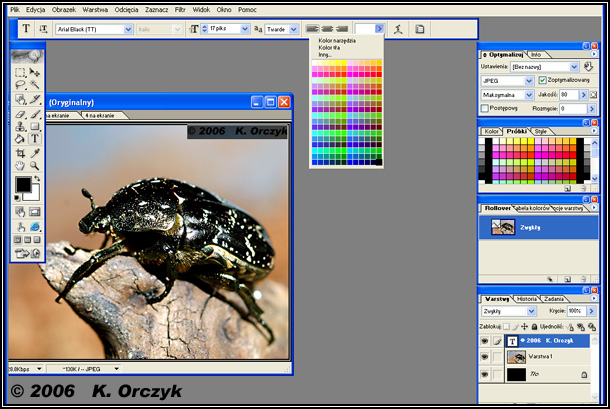Screen dimensions: 610x409
Task: Toggle the Zoptymalizowany checkbox
Action: pos(543,80)
